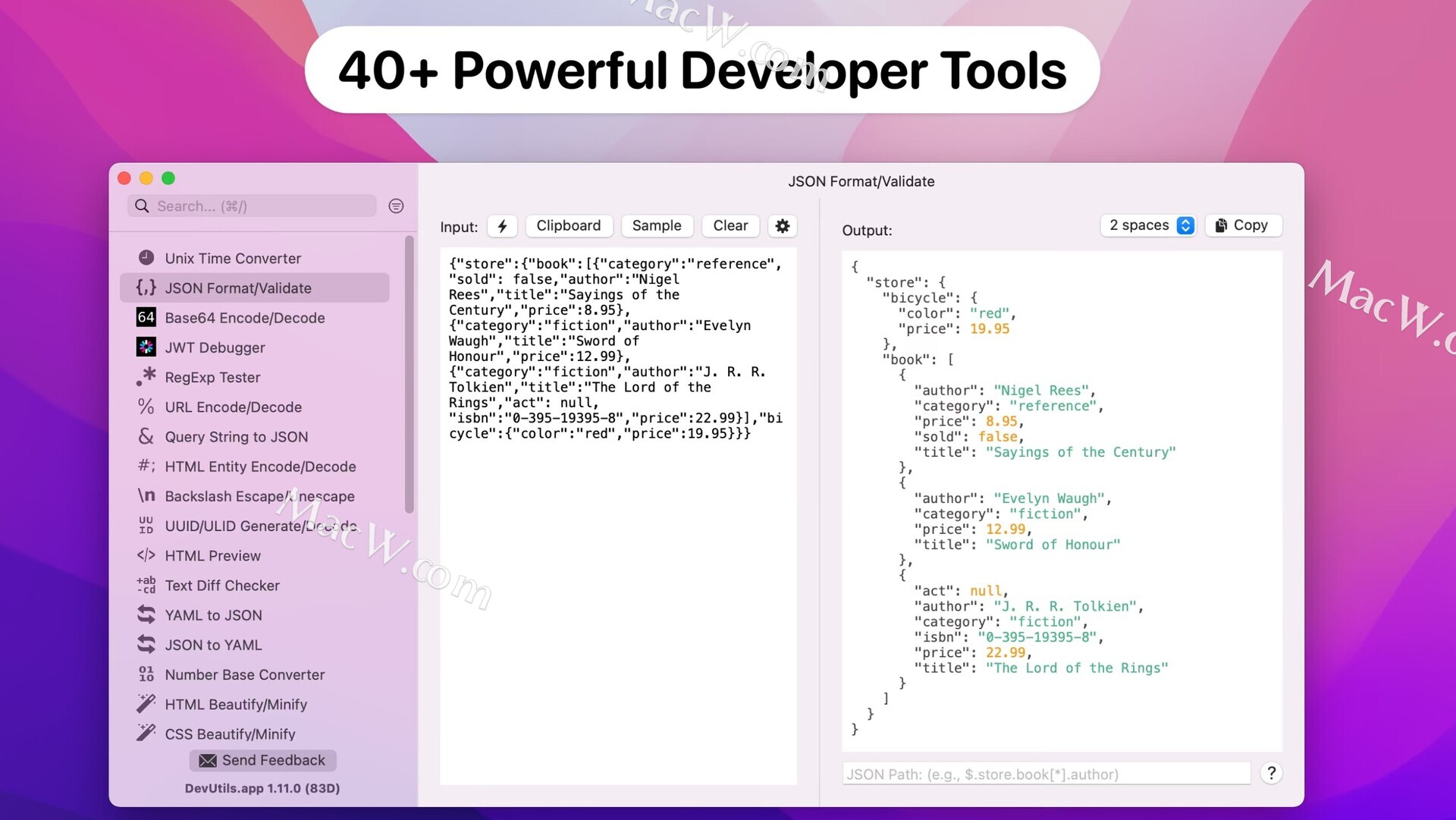The height and width of the screenshot is (820, 1456).
Task: Click the JWT Debugger colorful icon
Action: (x=146, y=347)
